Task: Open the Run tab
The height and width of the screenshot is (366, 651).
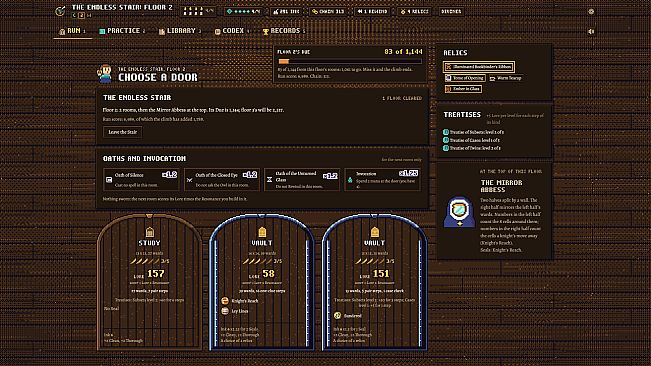Action: tap(73, 31)
